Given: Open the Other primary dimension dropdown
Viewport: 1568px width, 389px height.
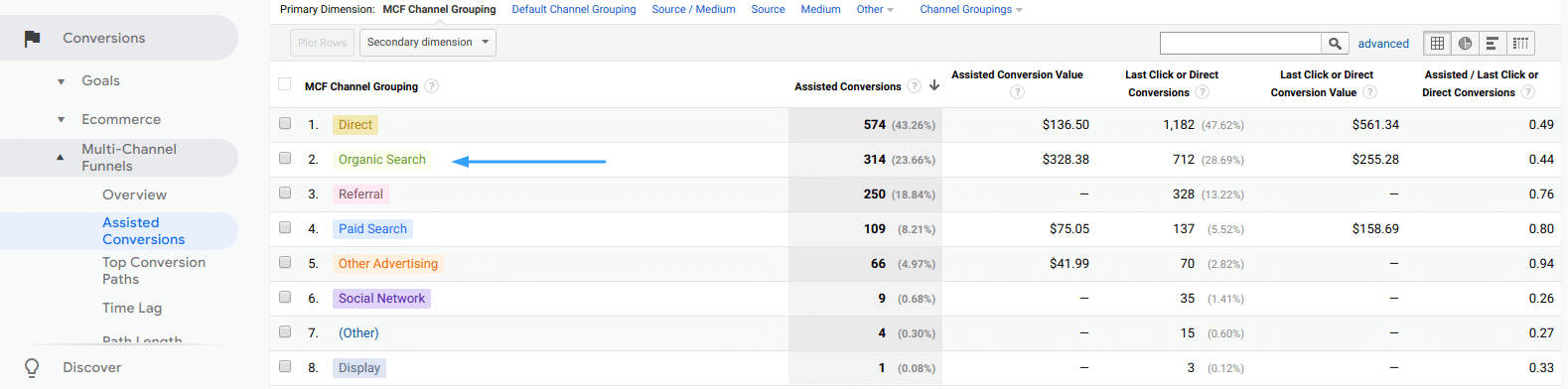Looking at the screenshot, I should [875, 9].
